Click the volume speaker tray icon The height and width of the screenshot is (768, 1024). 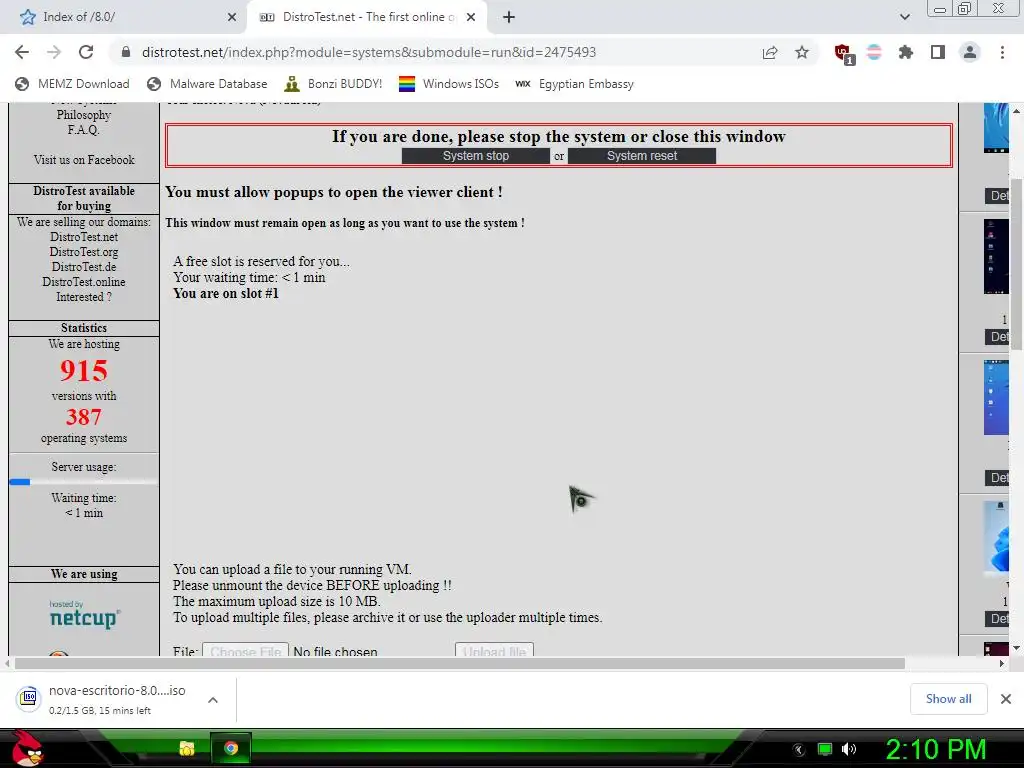(x=849, y=749)
